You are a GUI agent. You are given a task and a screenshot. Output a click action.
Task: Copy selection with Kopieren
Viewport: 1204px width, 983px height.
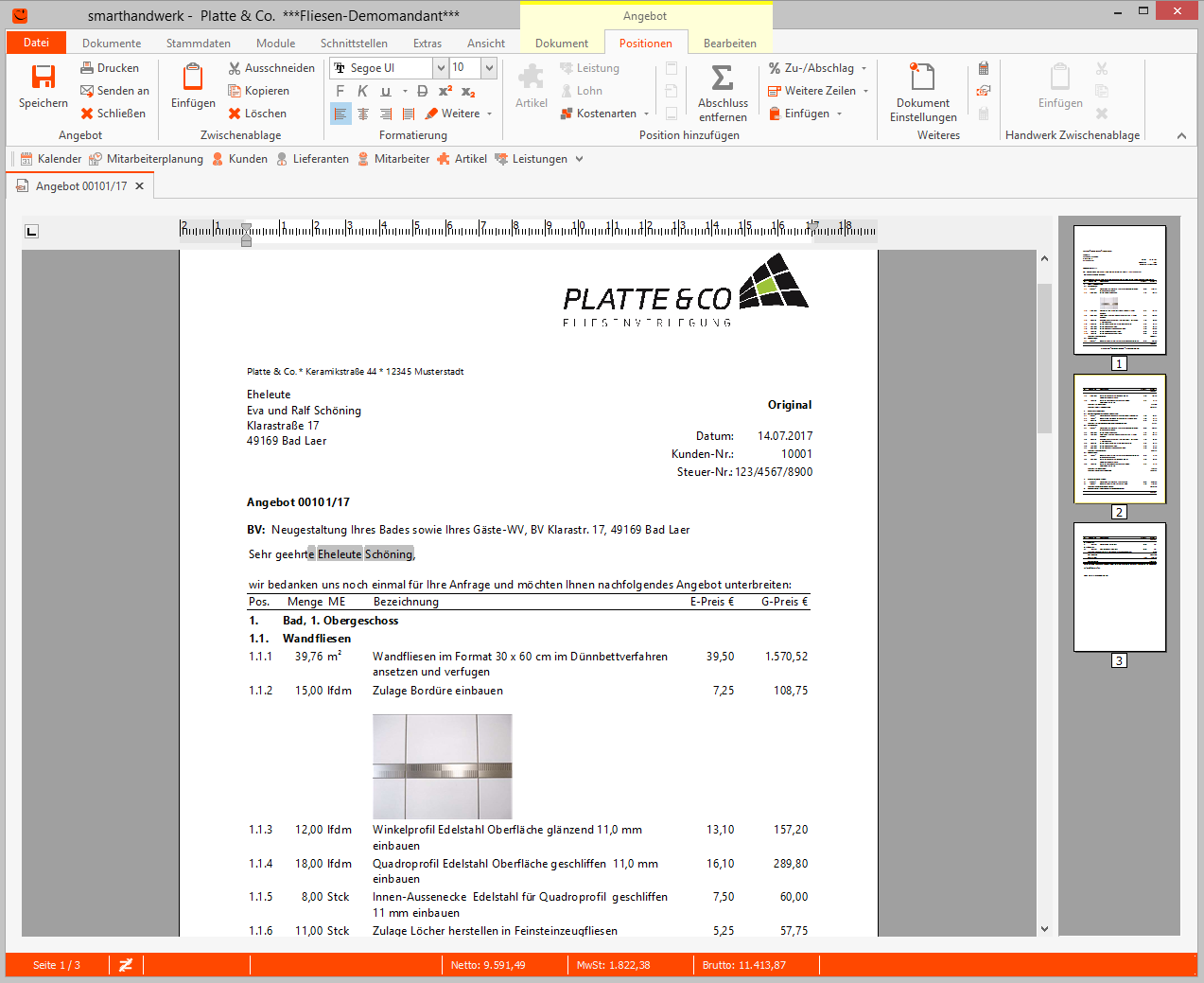(x=258, y=91)
